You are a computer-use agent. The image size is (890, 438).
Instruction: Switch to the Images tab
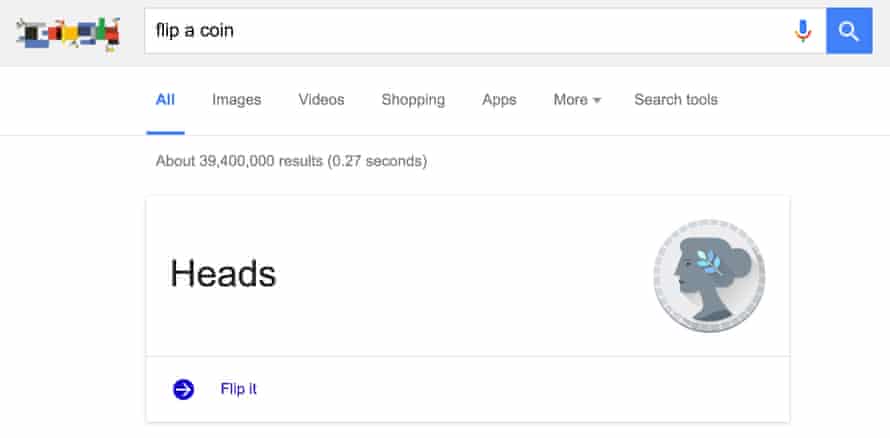(x=236, y=100)
